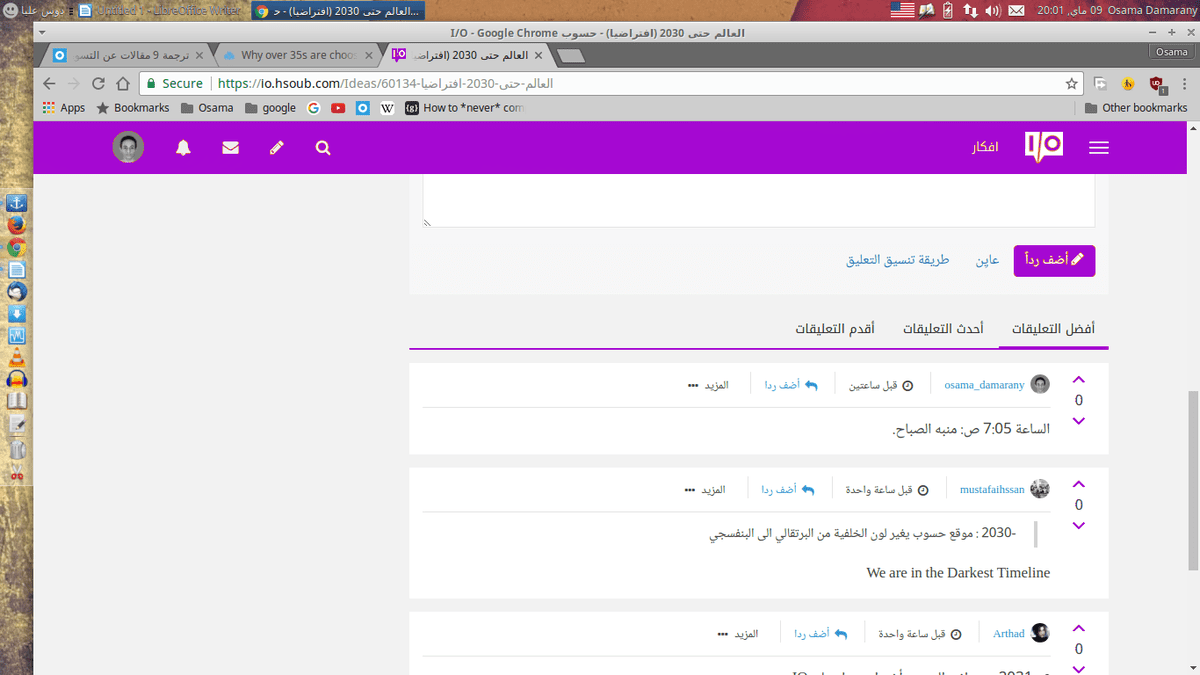This screenshot has width=1200, height=675.
Task: Open user avatar menu in header
Action: pos(128,148)
